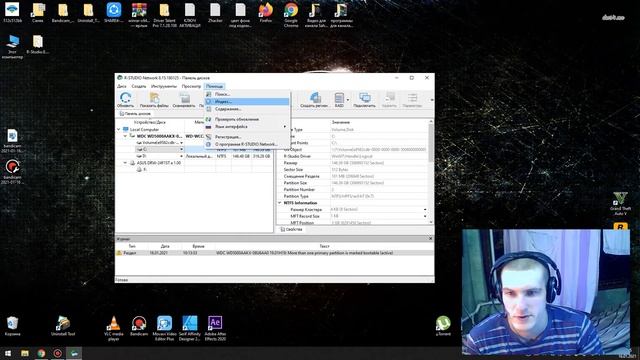Switch to the Панель дисков tab
This screenshot has width=640, height=360.
(135, 114)
